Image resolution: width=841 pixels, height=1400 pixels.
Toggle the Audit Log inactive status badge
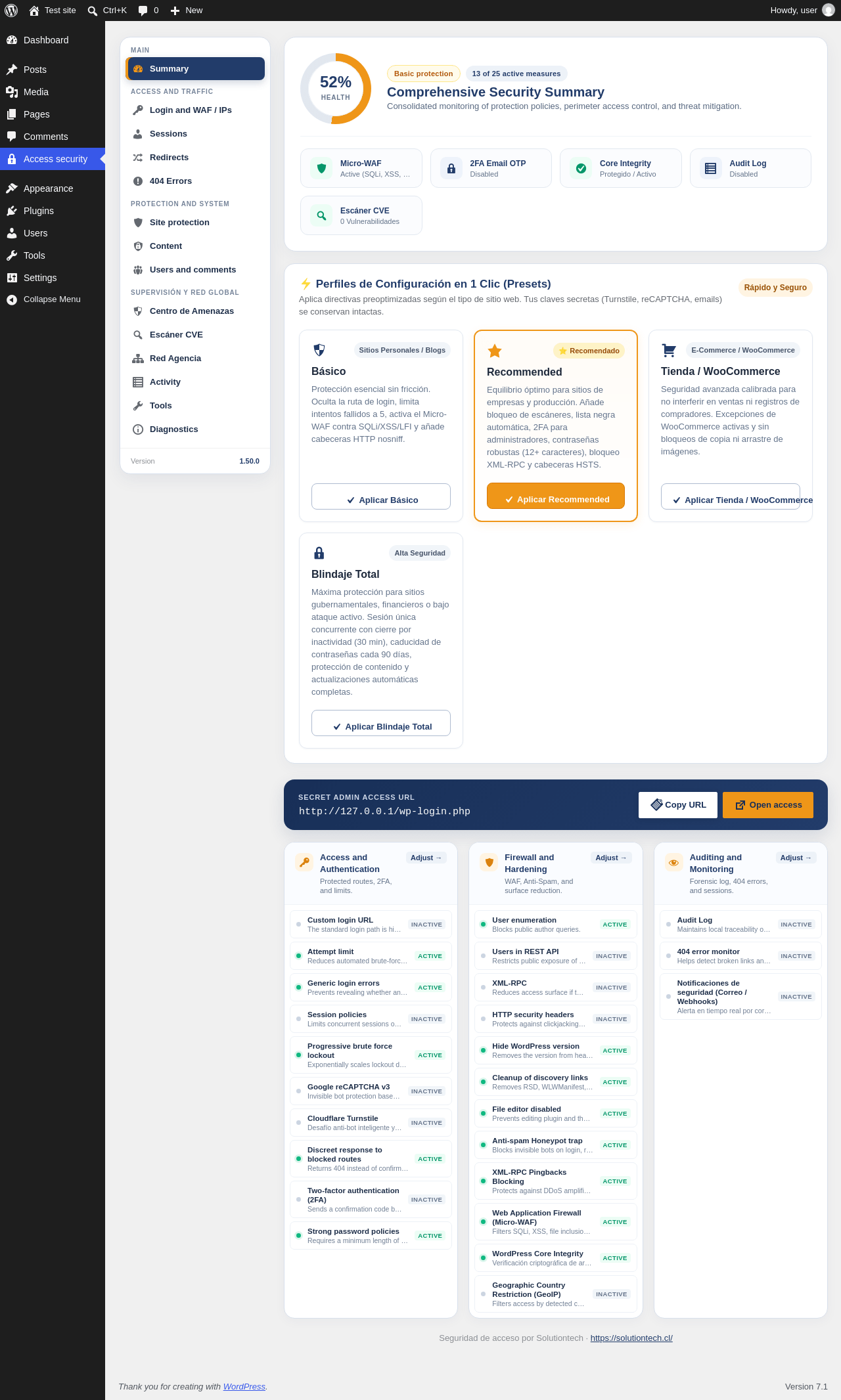[x=796, y=925]
